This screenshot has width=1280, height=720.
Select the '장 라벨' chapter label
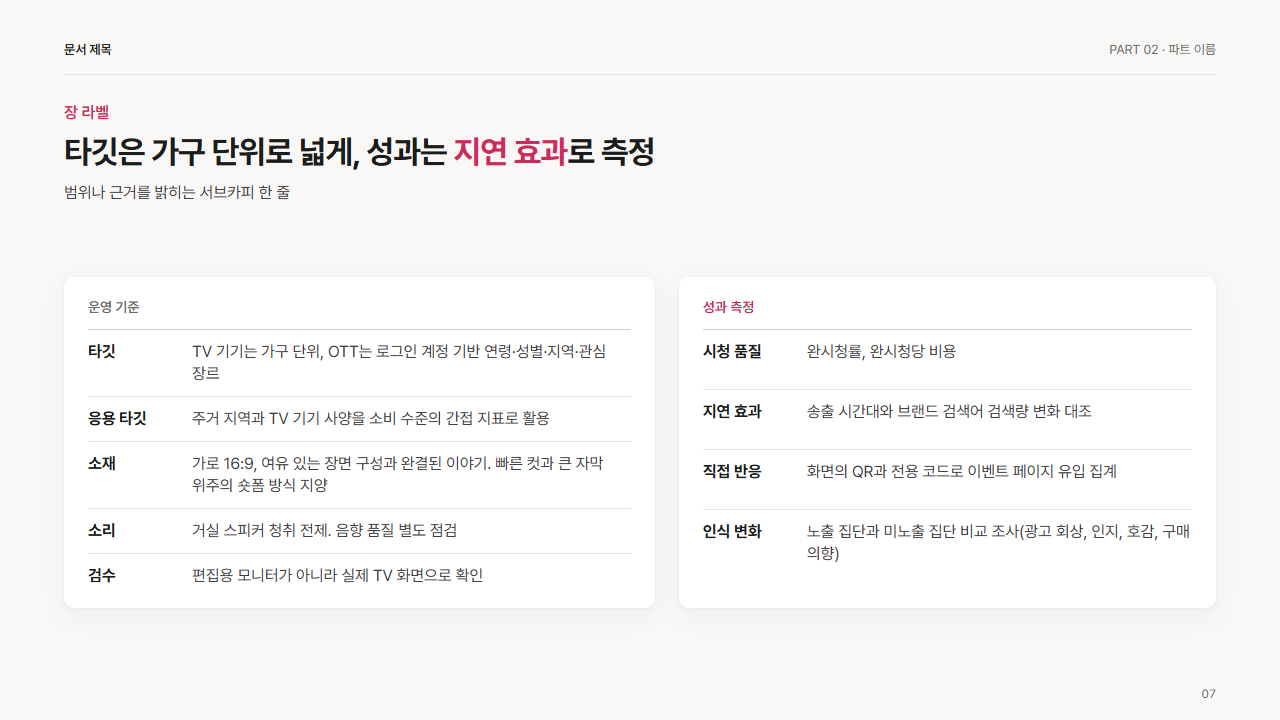point(86,112)
